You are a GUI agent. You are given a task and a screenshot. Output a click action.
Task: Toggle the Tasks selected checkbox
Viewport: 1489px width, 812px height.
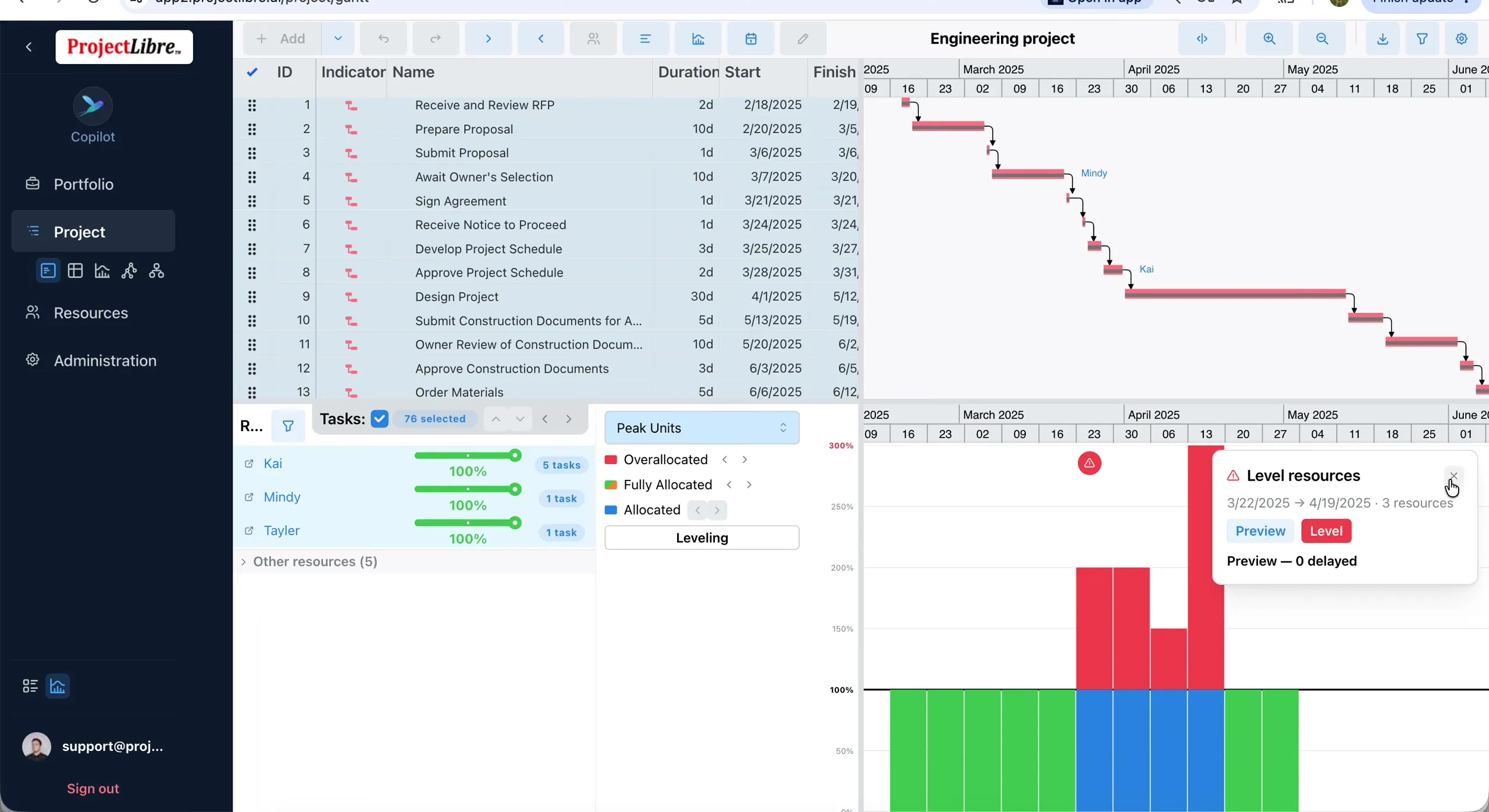pos(379,418)
